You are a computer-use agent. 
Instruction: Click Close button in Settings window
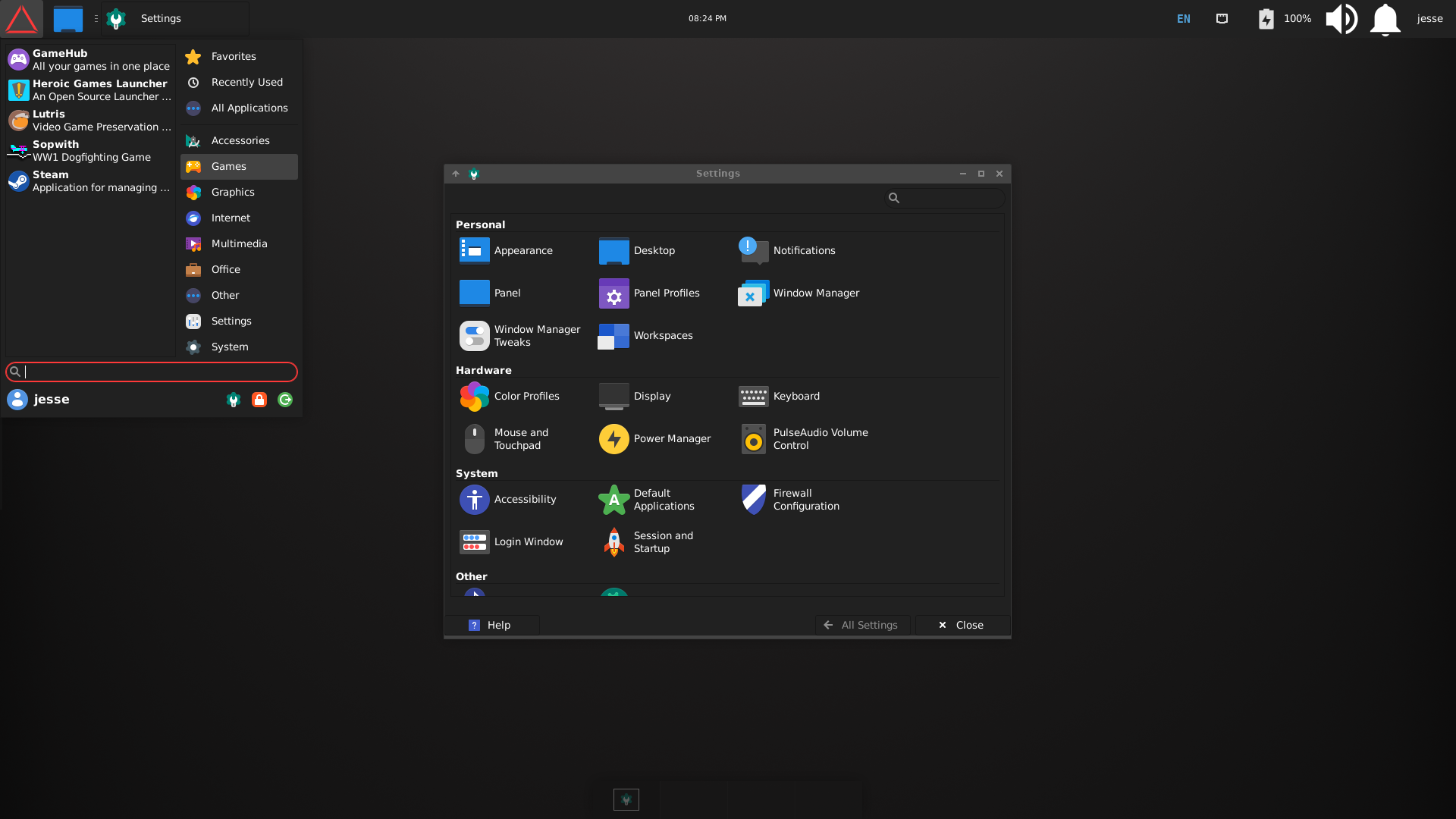tap(962, 625)
